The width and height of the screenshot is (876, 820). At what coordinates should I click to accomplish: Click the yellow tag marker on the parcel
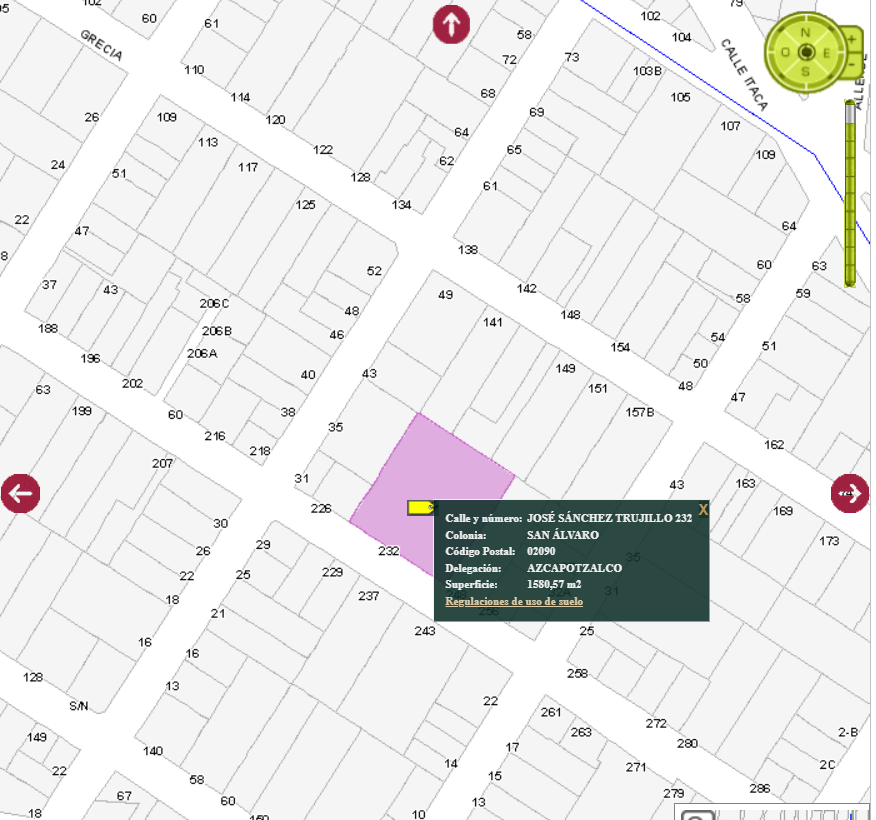coord(422,507)
